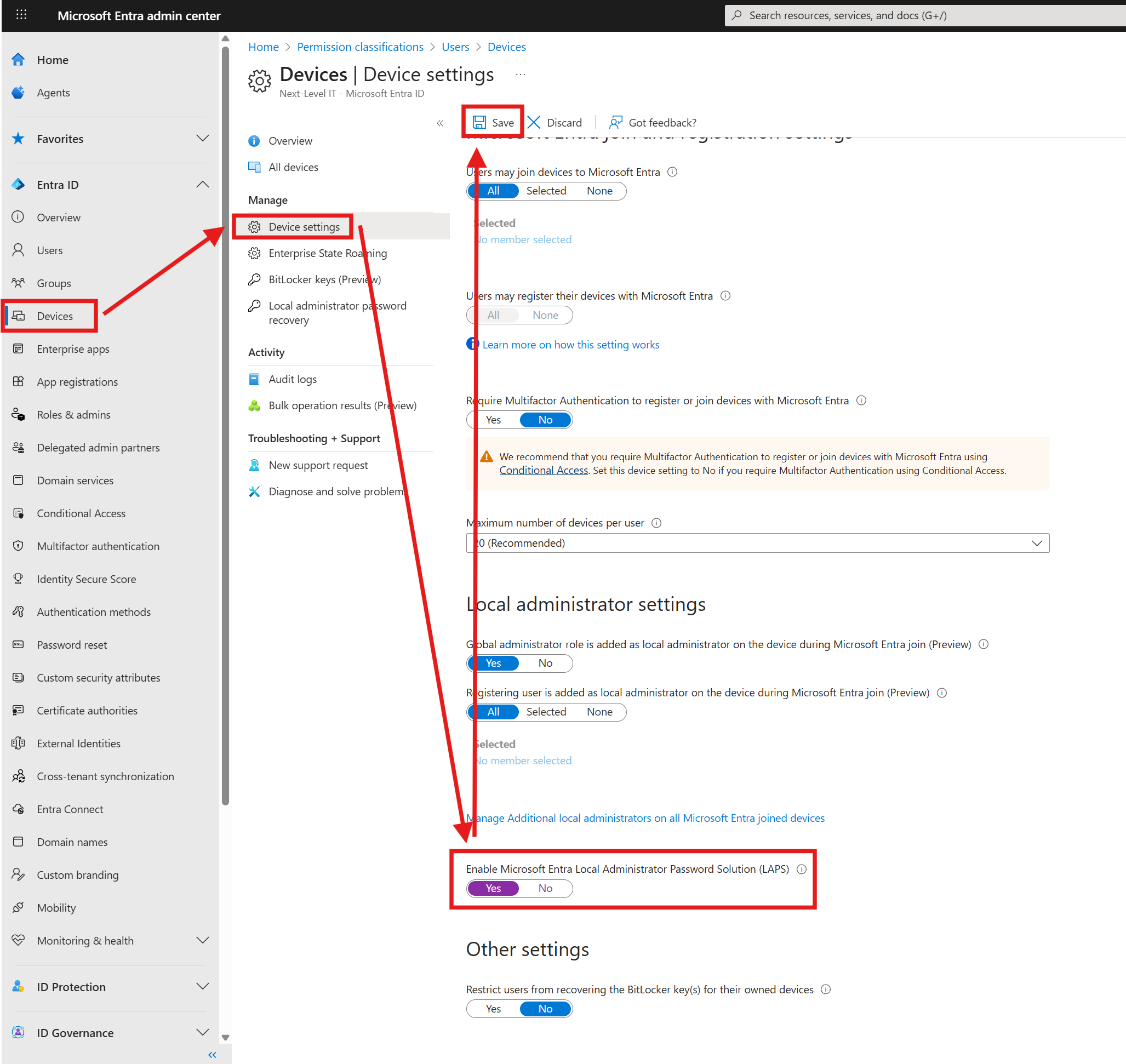This screenshot has width=1126, height=1064.
Task: Click the Bulk operation results icon
Action: 254,405
